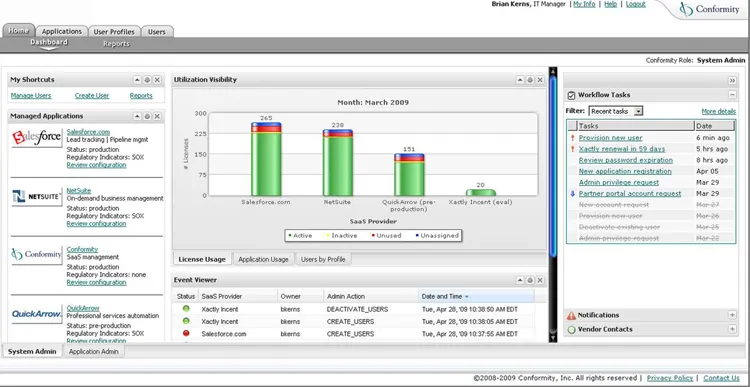750x387 pixels.
Task: Switch to the License Usage tab
Action: [202, 259]
